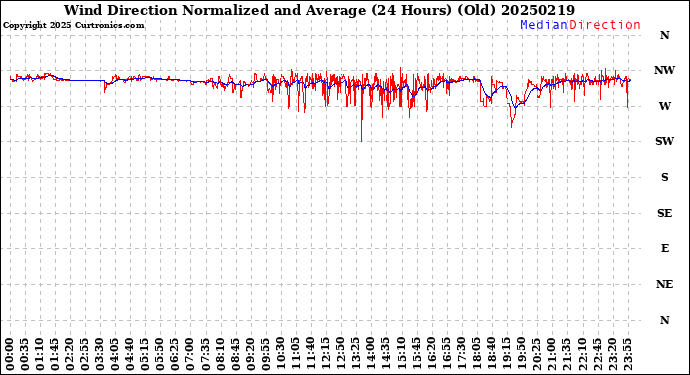Viewport: 690px width, 375px height.
Task: Click the 11:40 time axis label
Action: (x=310, y=354)
